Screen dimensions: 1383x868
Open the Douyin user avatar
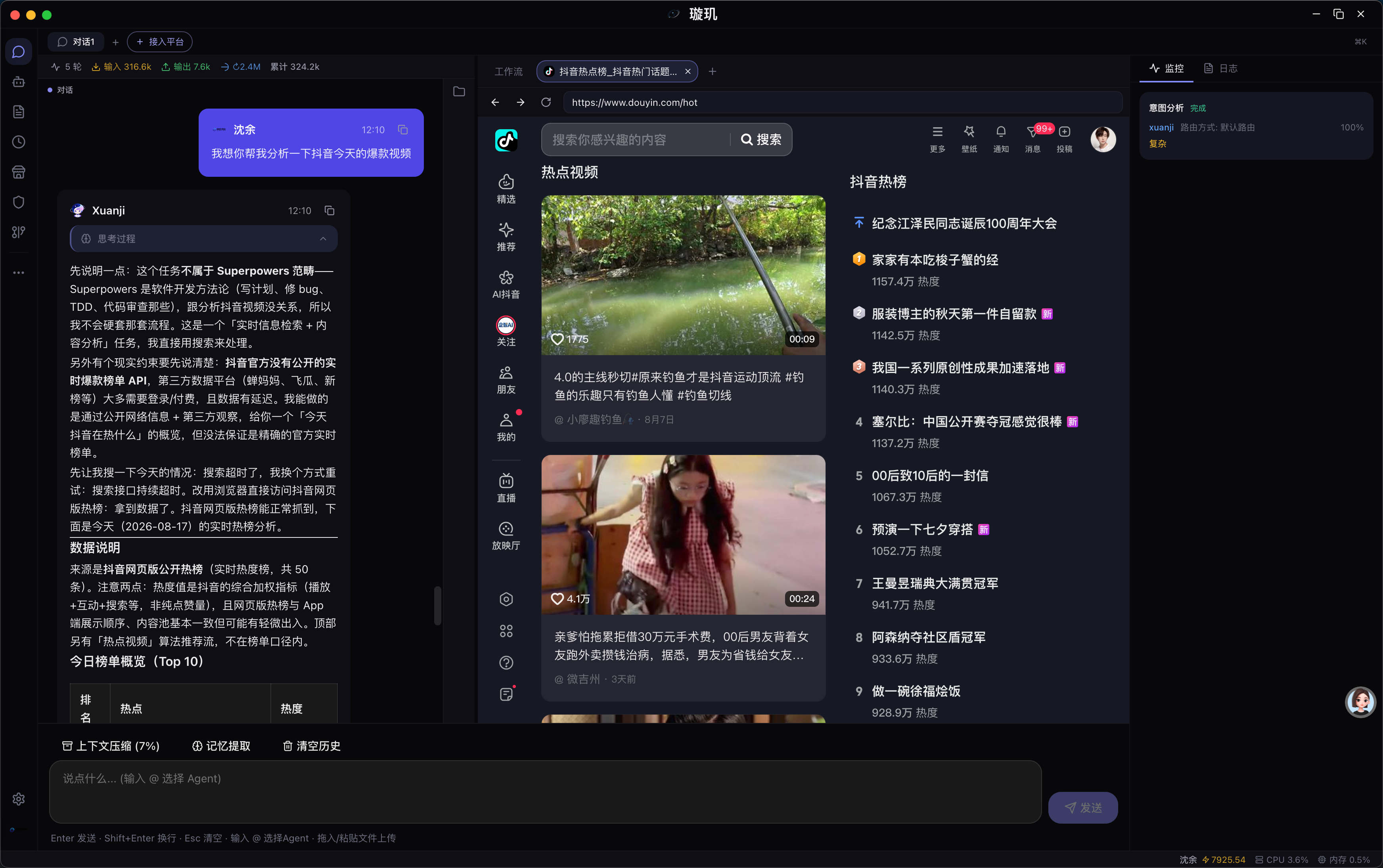click(x=1103, y=140)
